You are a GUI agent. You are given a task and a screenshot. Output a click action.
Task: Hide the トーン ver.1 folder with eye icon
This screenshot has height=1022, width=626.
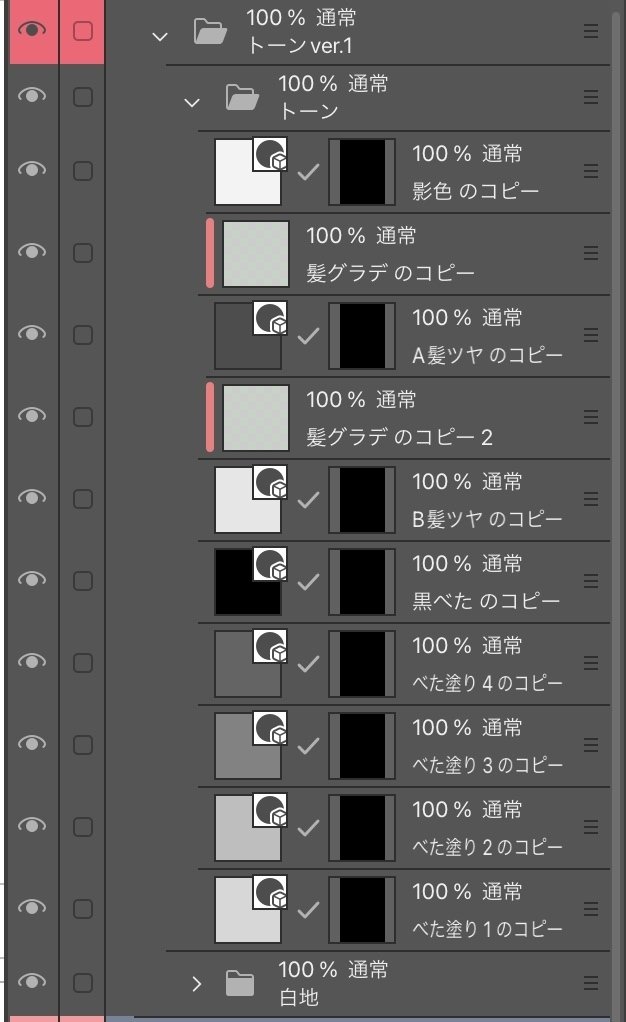[x=31, y=30]
